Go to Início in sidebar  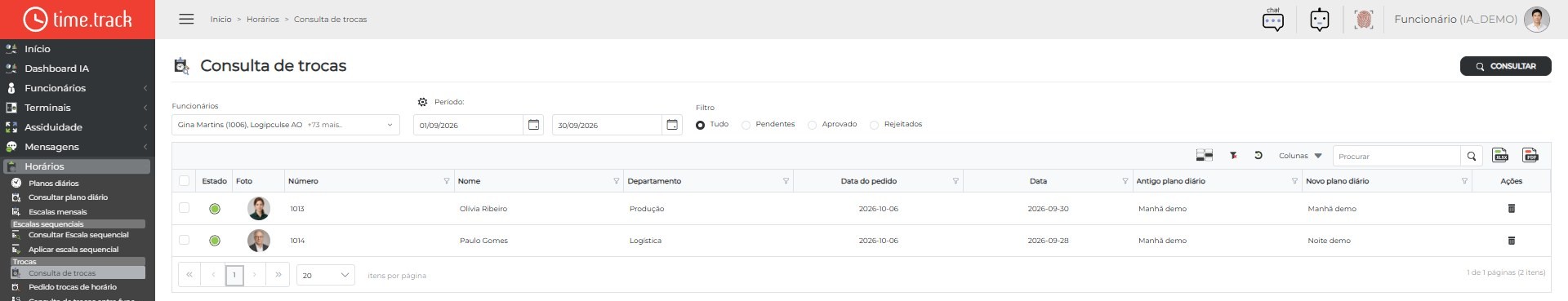click(x=38, y=49)
